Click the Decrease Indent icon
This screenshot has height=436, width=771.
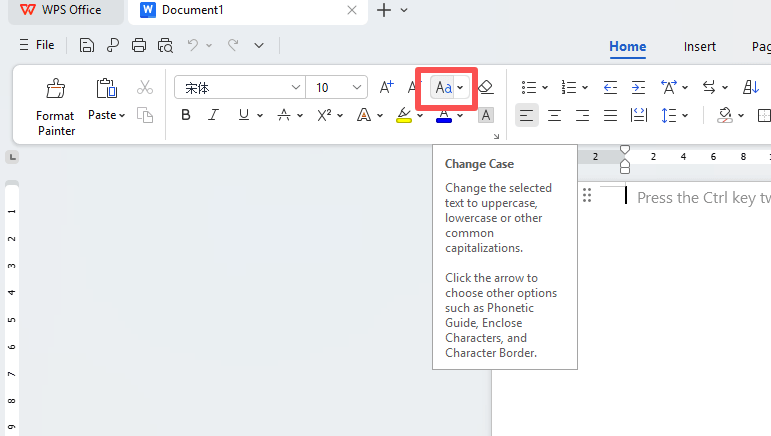pos(610,87)
